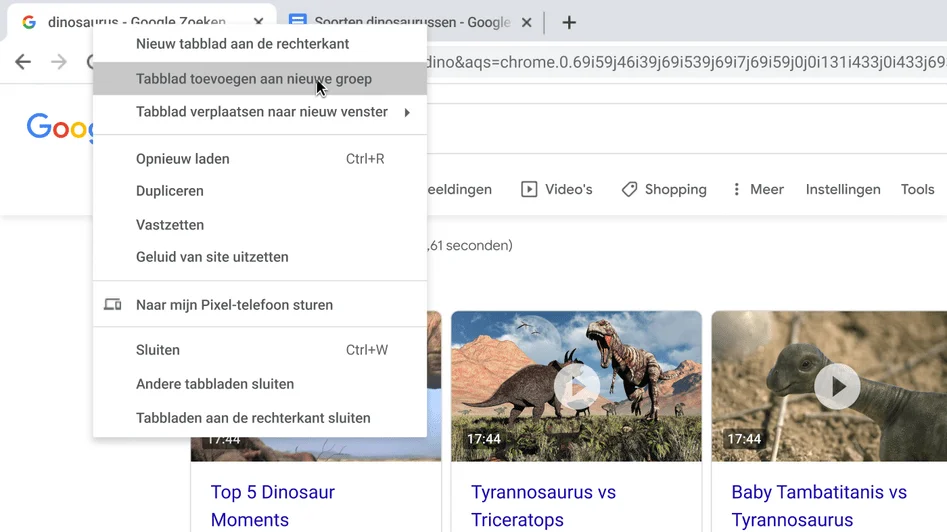Viewport: 947px width, 532px height.
Task: Choose Nieuw tabblad aan de rechterkant
Action: point(260,44)
